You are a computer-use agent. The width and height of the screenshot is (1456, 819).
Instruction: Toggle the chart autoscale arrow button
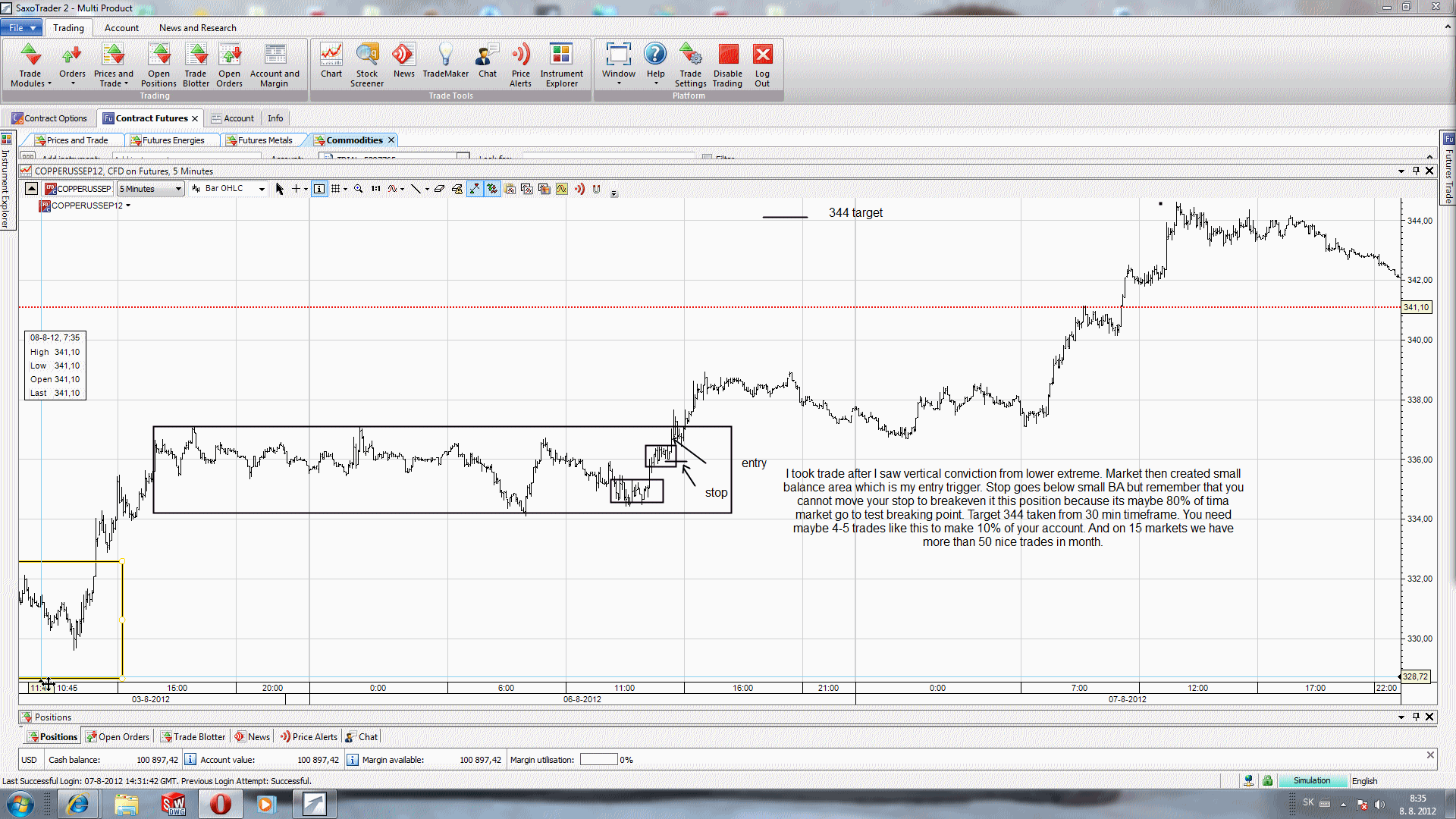coord(475,189)
